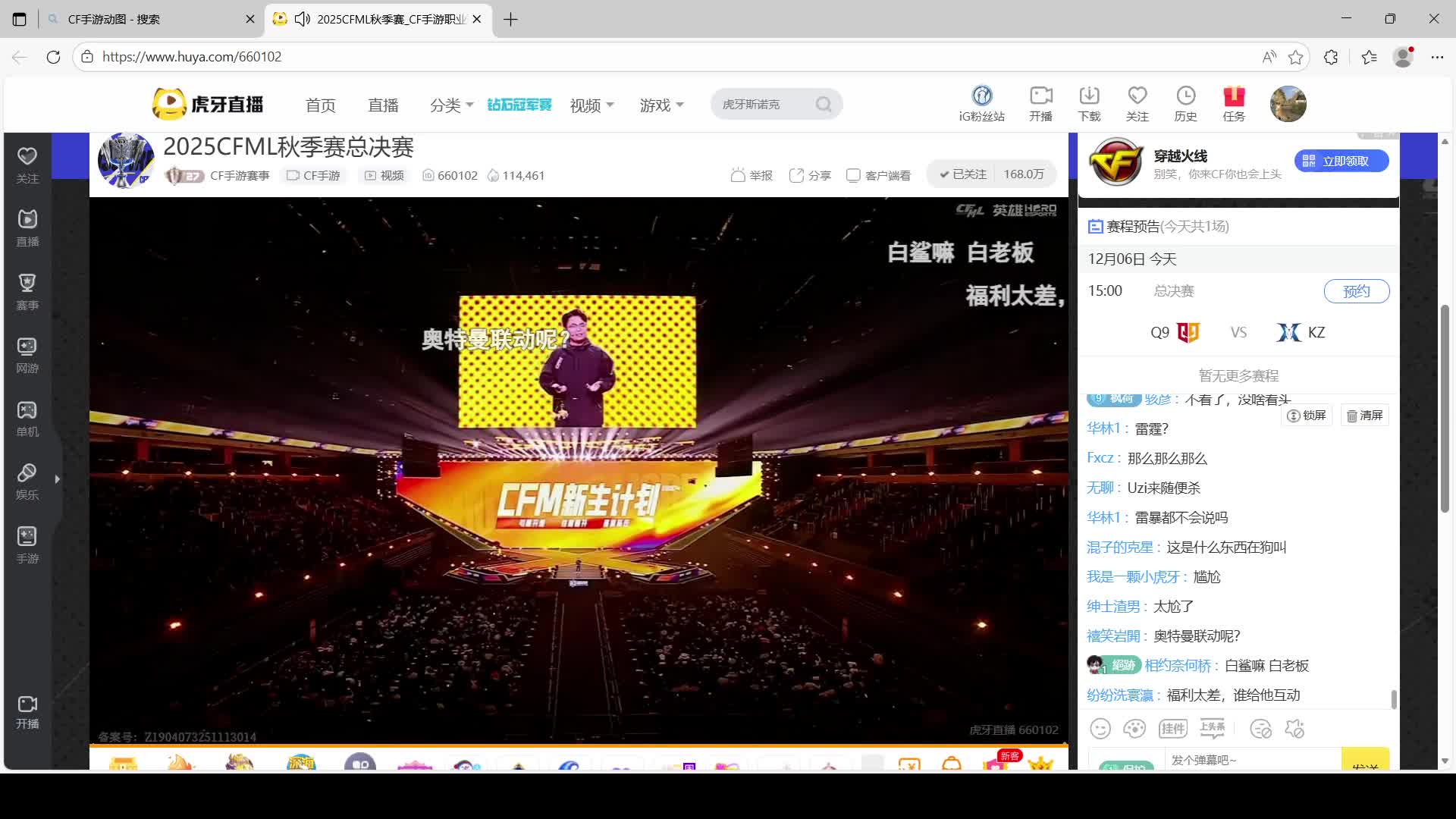Toggle 锁屏 chat scroll lock
Screen dimensions: 1456x819
[1307, 416]
